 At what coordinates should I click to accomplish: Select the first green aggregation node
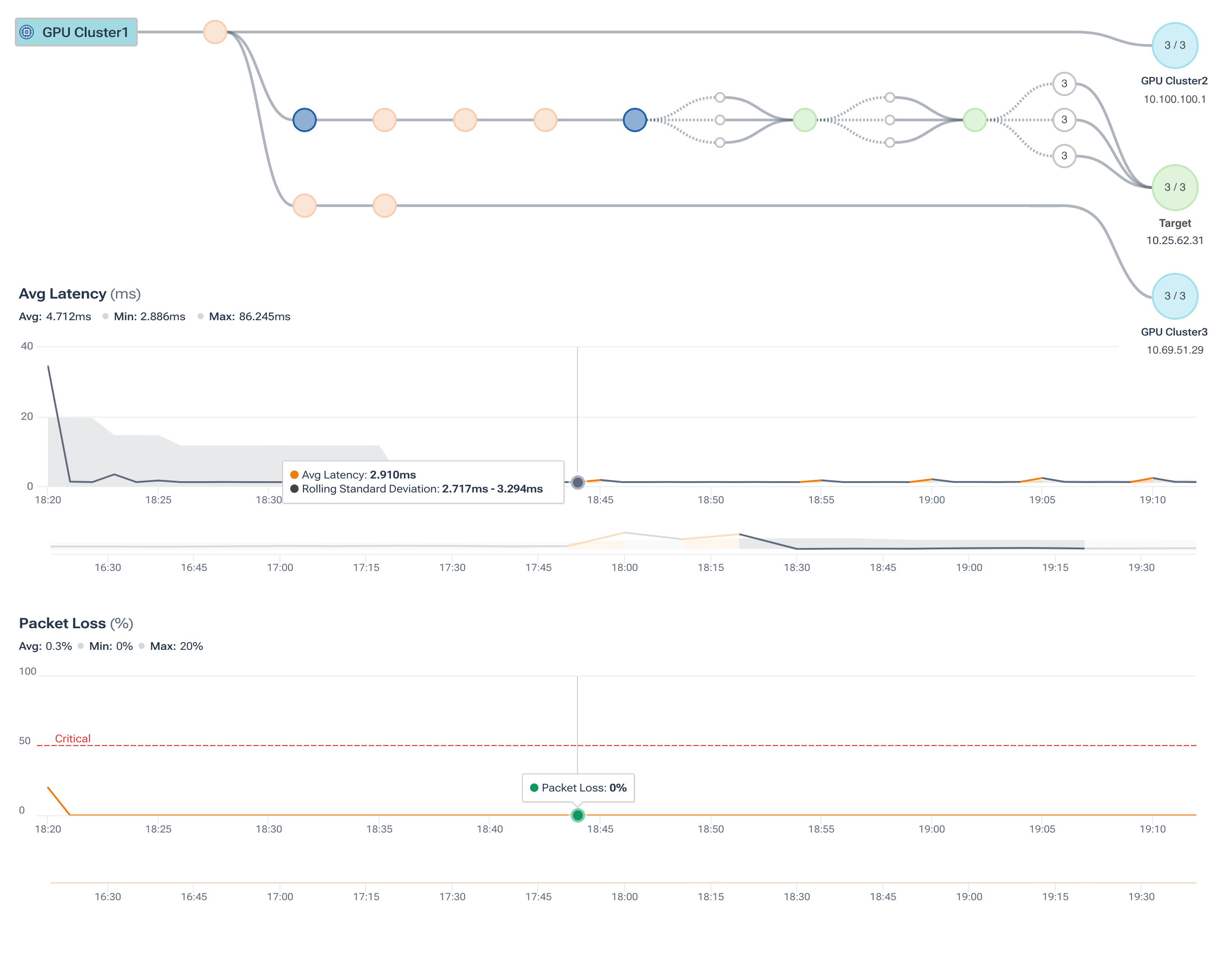(805, 120)
